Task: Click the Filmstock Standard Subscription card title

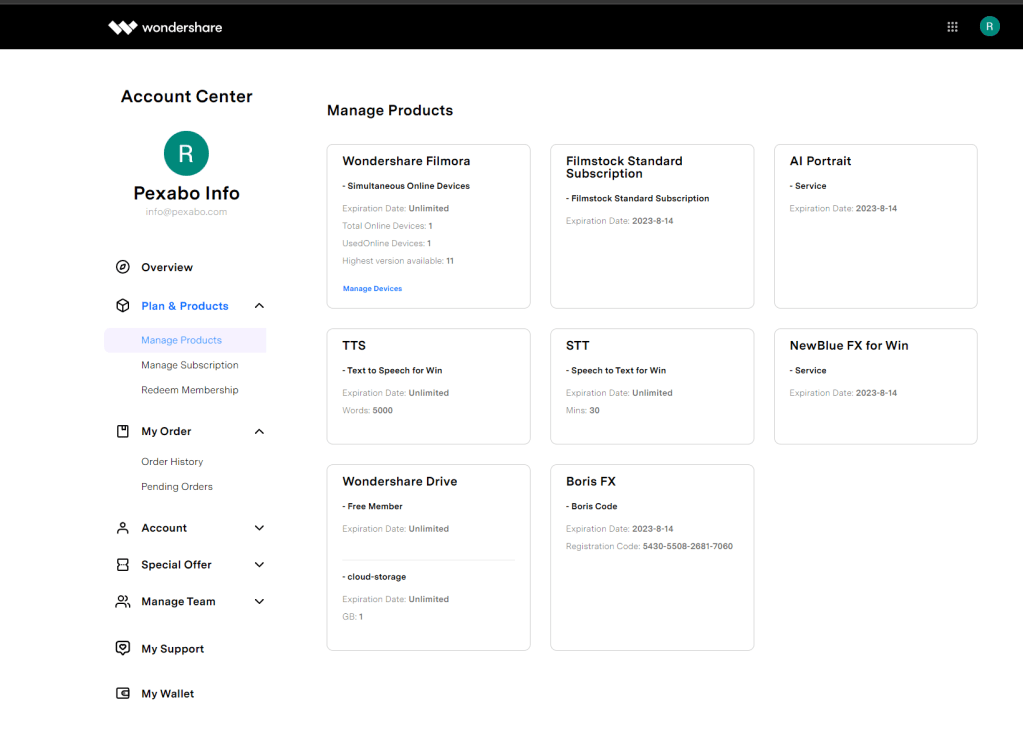Action: coord(624,167)
